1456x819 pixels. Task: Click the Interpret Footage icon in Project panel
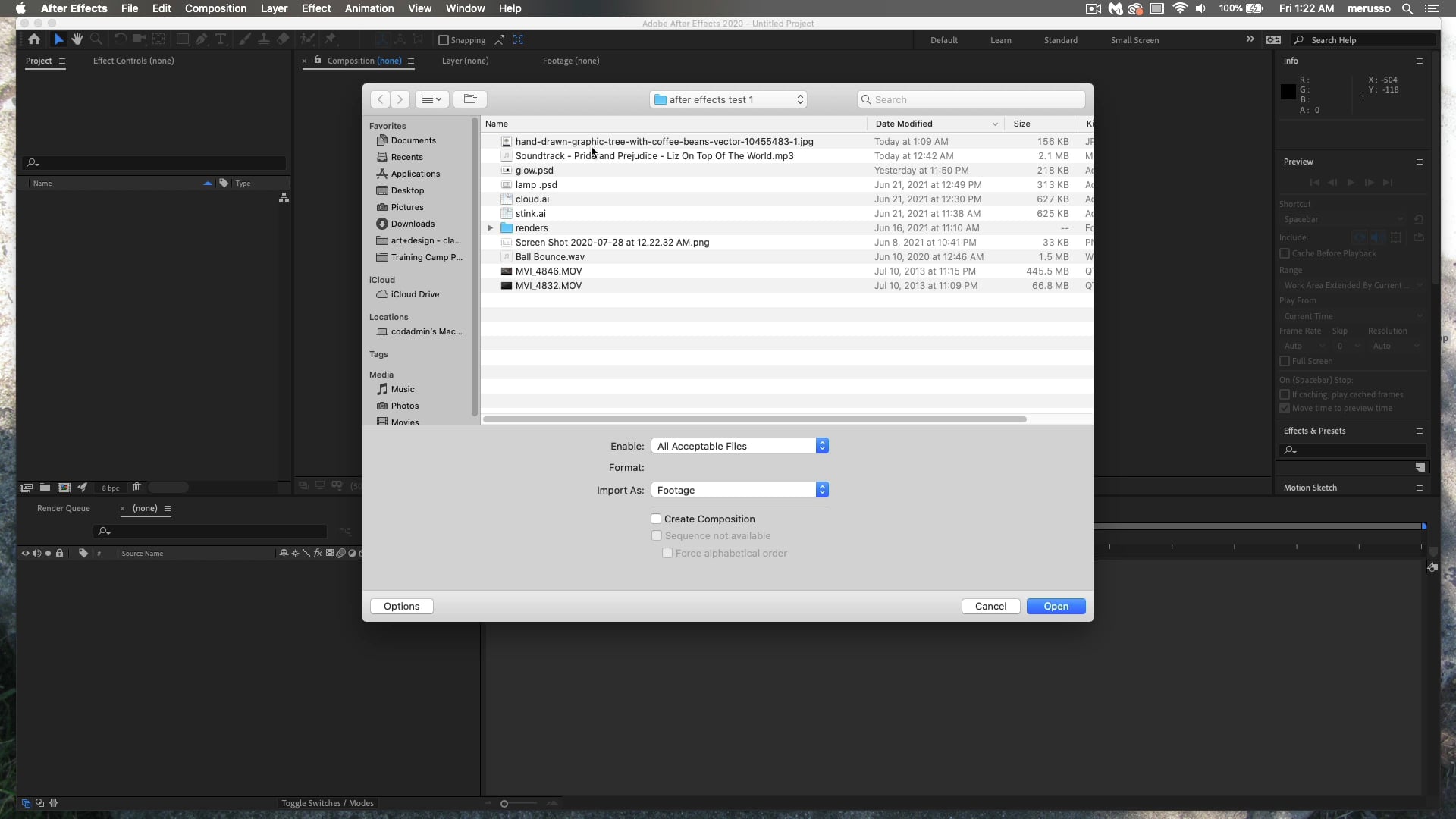tap(27, 488)
